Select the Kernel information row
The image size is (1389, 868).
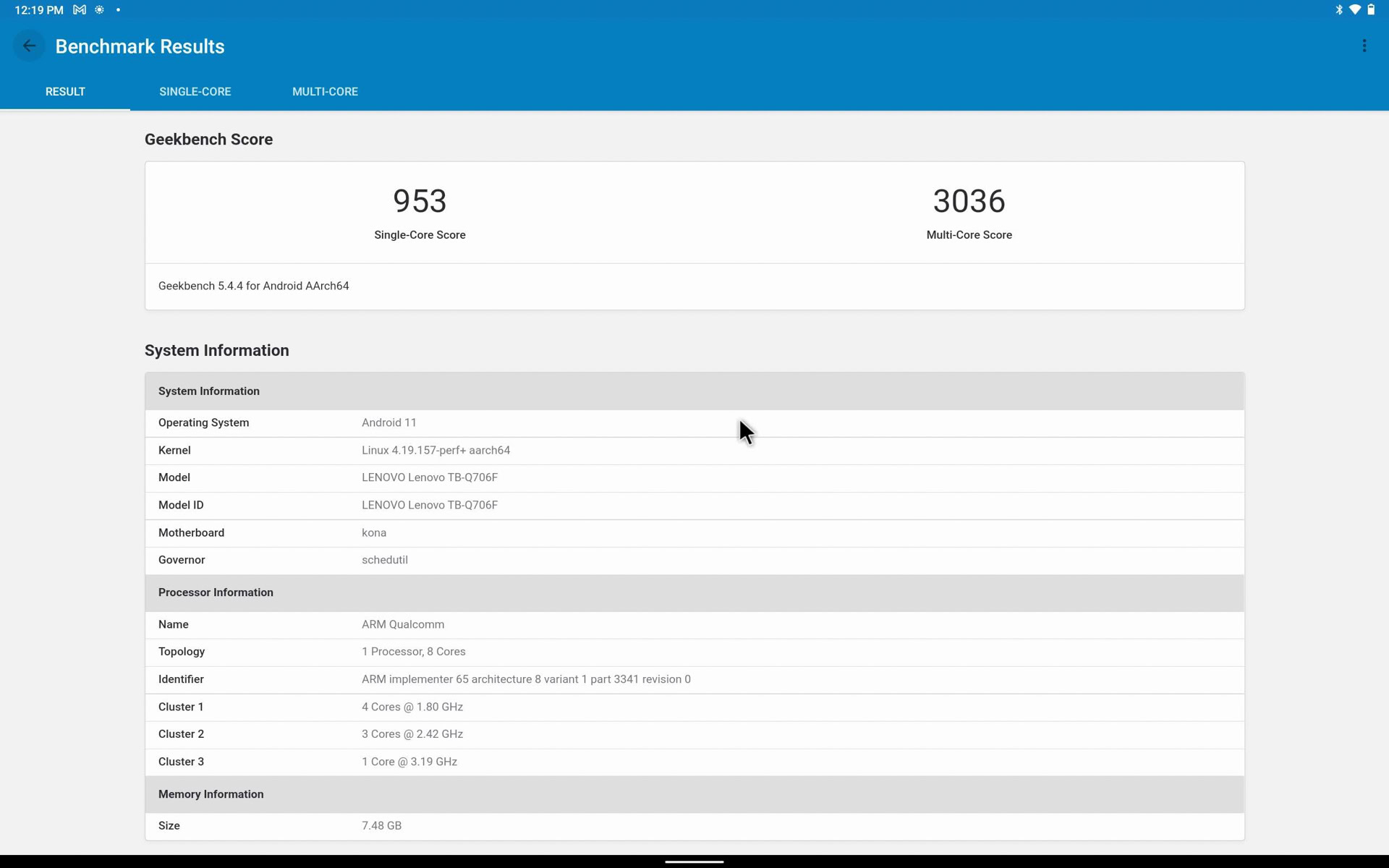(694, 451)
